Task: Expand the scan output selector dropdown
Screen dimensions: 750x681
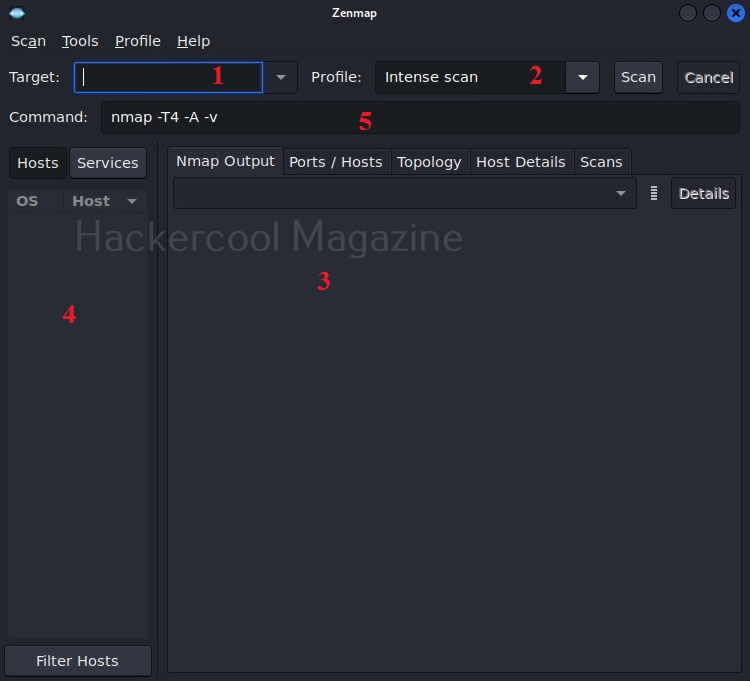Action: (405, 193)
